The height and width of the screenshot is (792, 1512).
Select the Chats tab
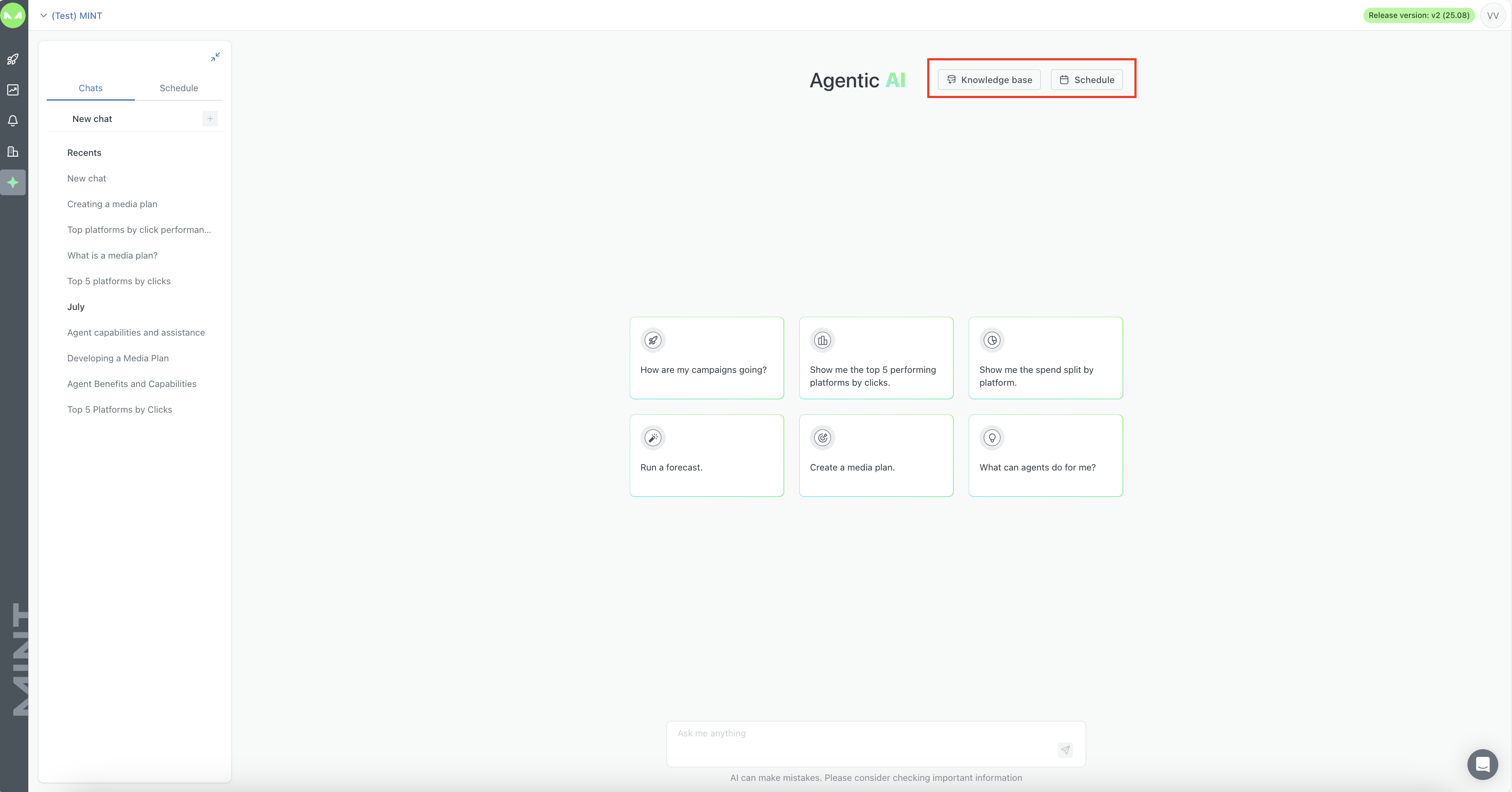click(x=90, y=88)
